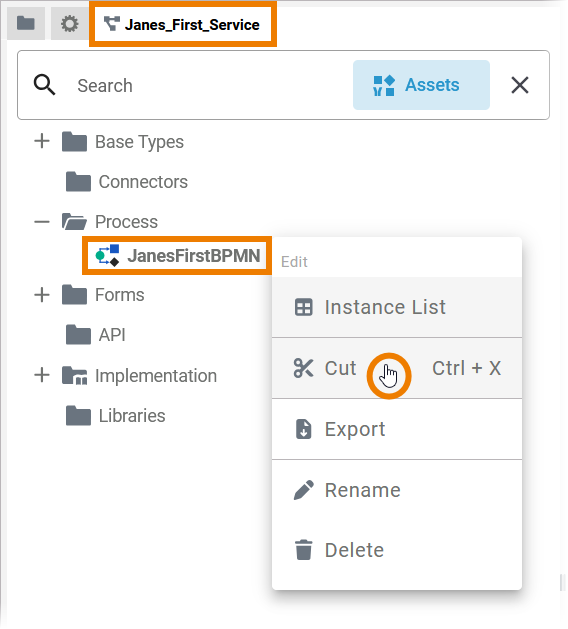
Task: Click the Cut scissors icon
Action: (303, 368)
